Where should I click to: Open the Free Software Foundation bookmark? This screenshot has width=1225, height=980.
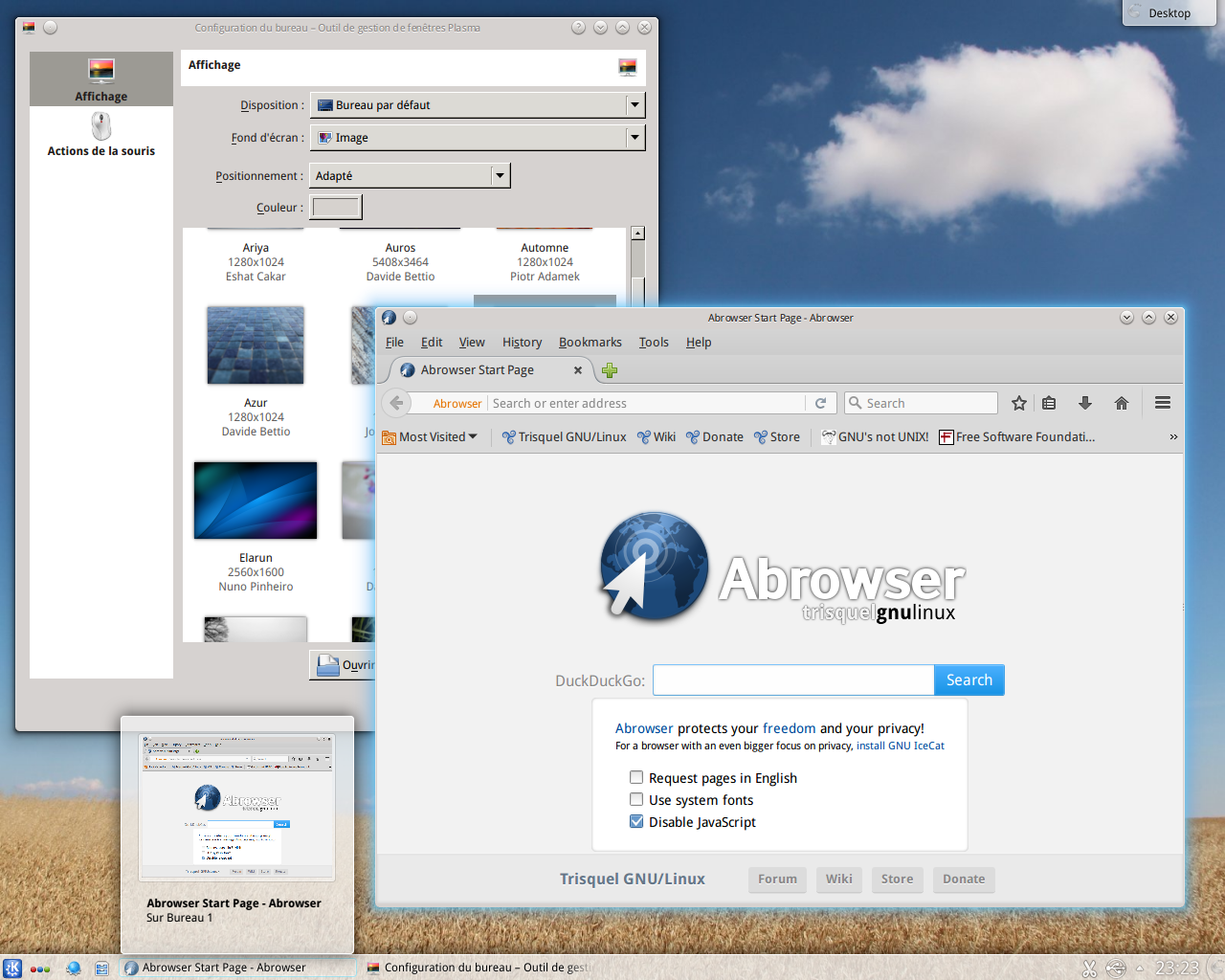pyautogui.click(x=1016, y=436)
